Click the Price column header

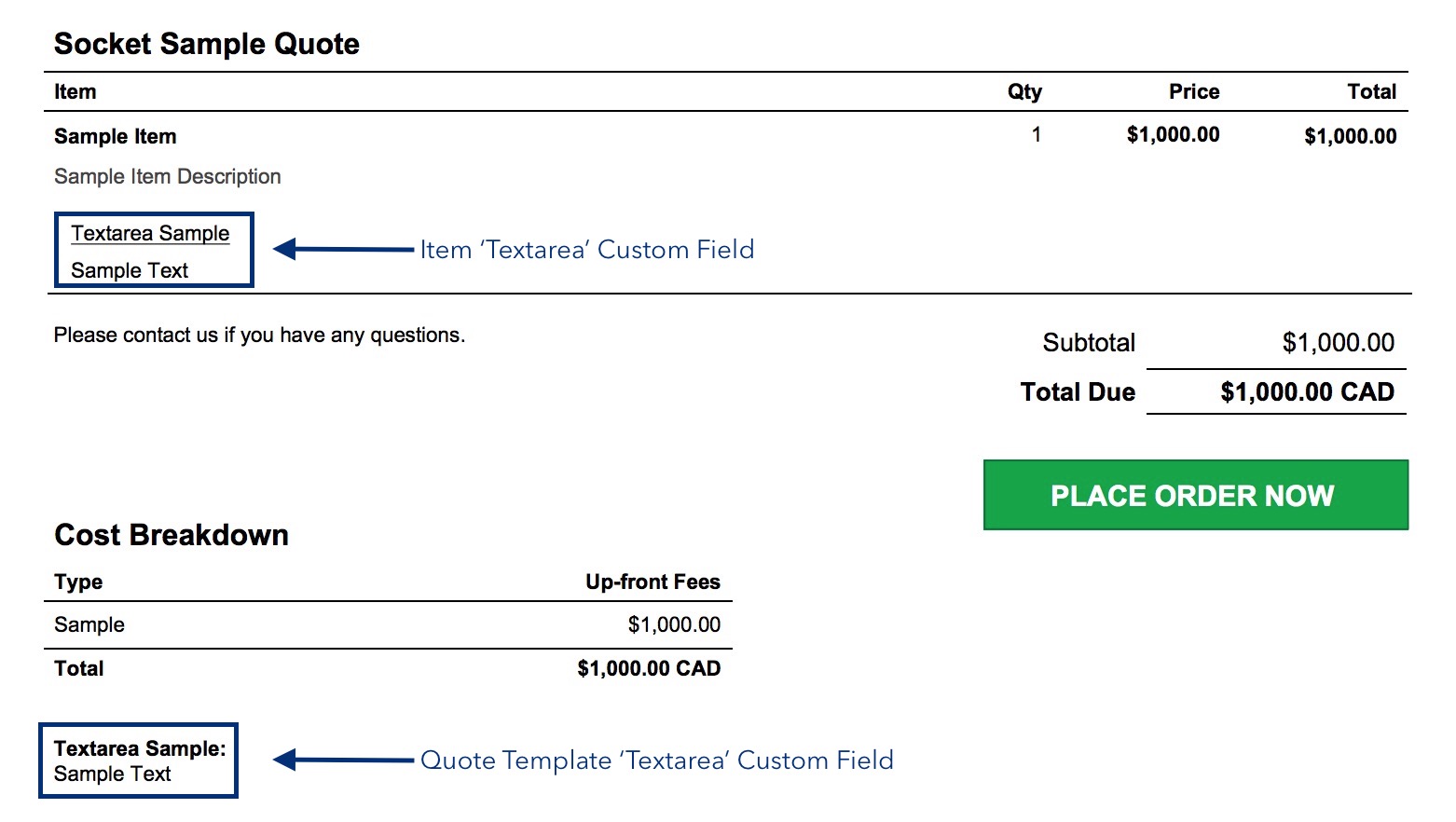coord(1194,91)
